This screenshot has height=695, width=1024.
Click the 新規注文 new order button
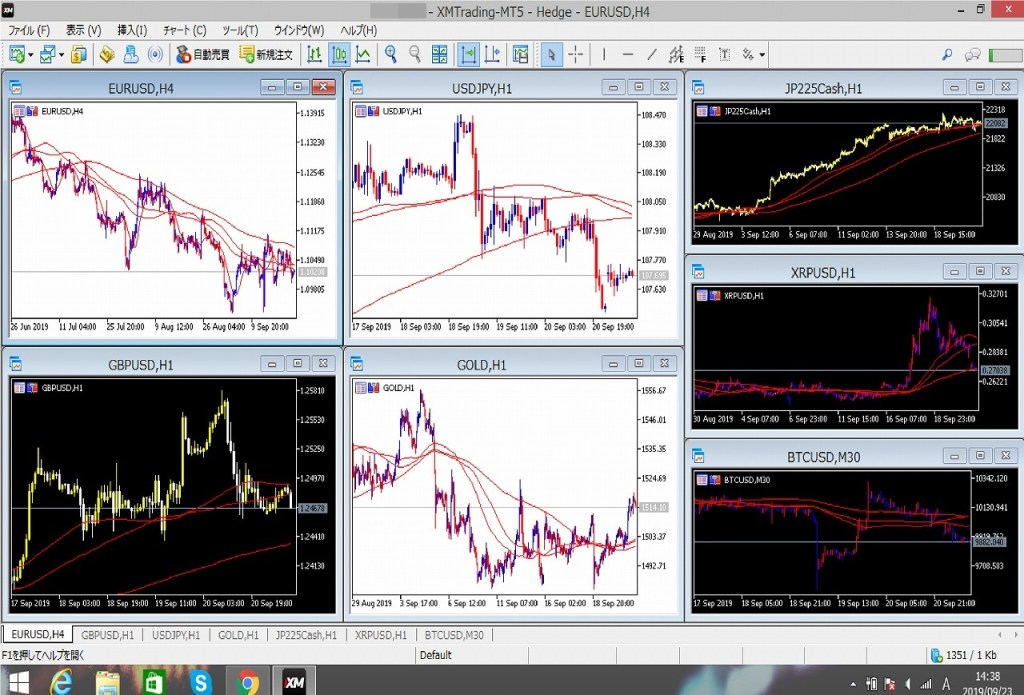click(x=266, y=54)
